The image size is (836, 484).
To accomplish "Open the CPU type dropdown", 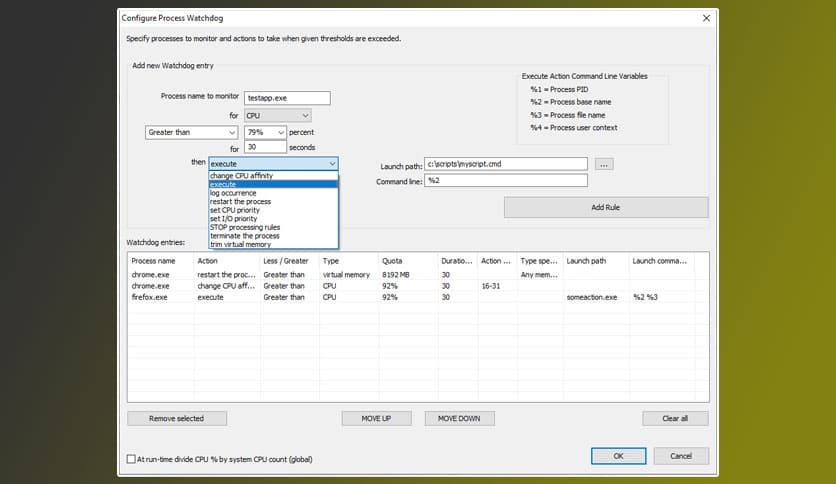I will [278, 116].
